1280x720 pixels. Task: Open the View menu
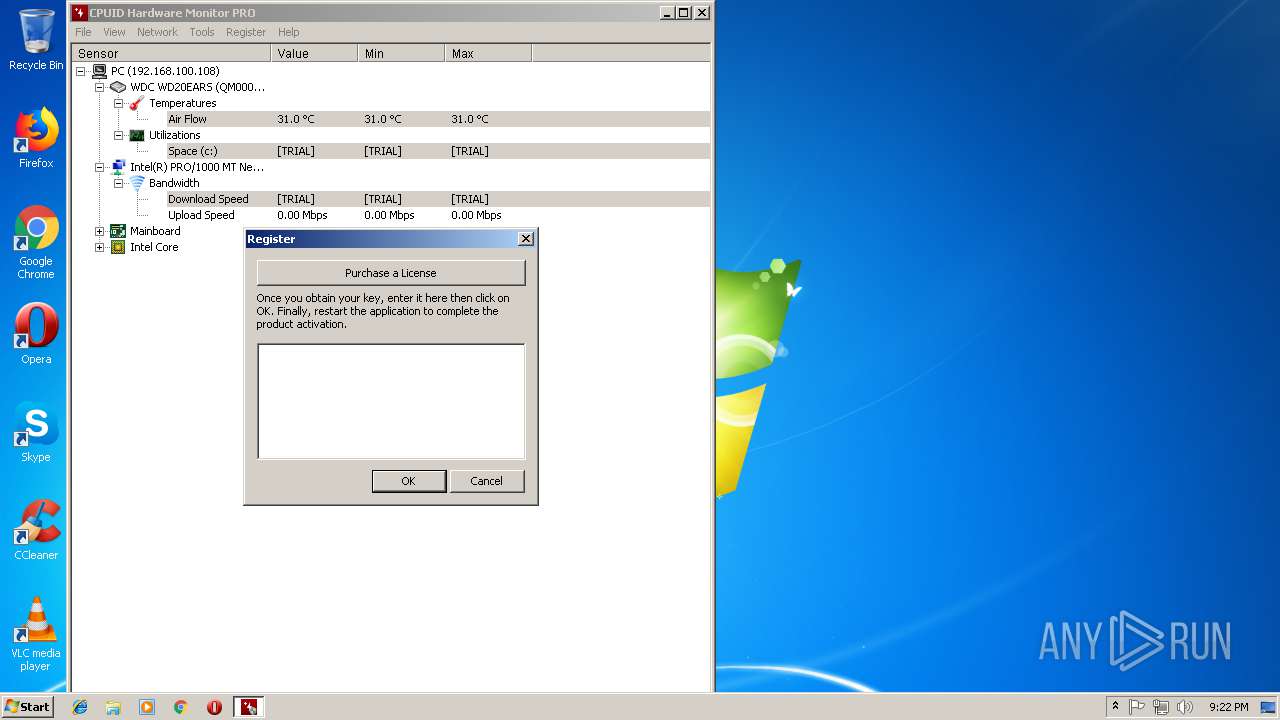[114, 32]
